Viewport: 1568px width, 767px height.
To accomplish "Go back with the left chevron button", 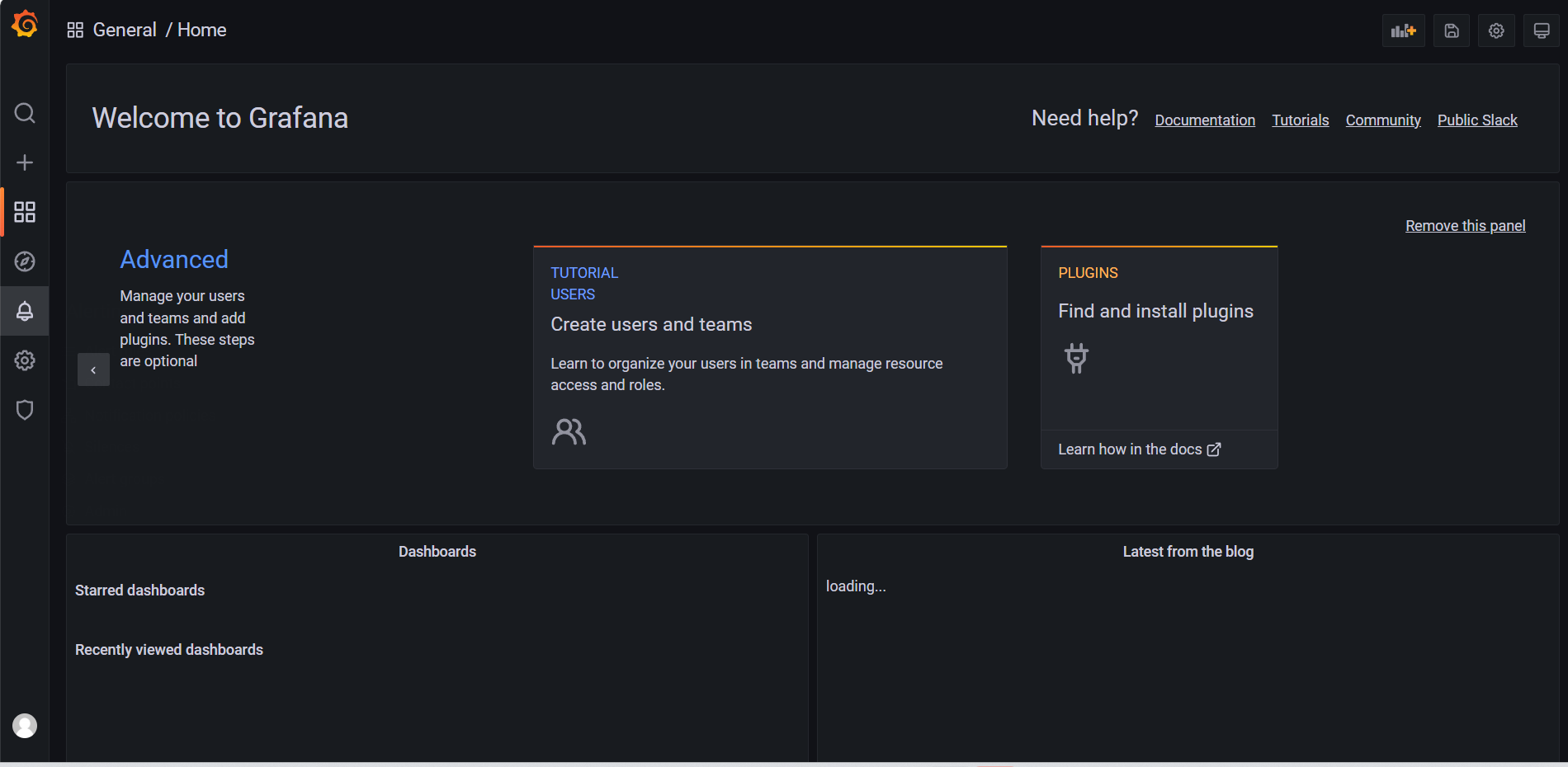I will pos(93,370).
